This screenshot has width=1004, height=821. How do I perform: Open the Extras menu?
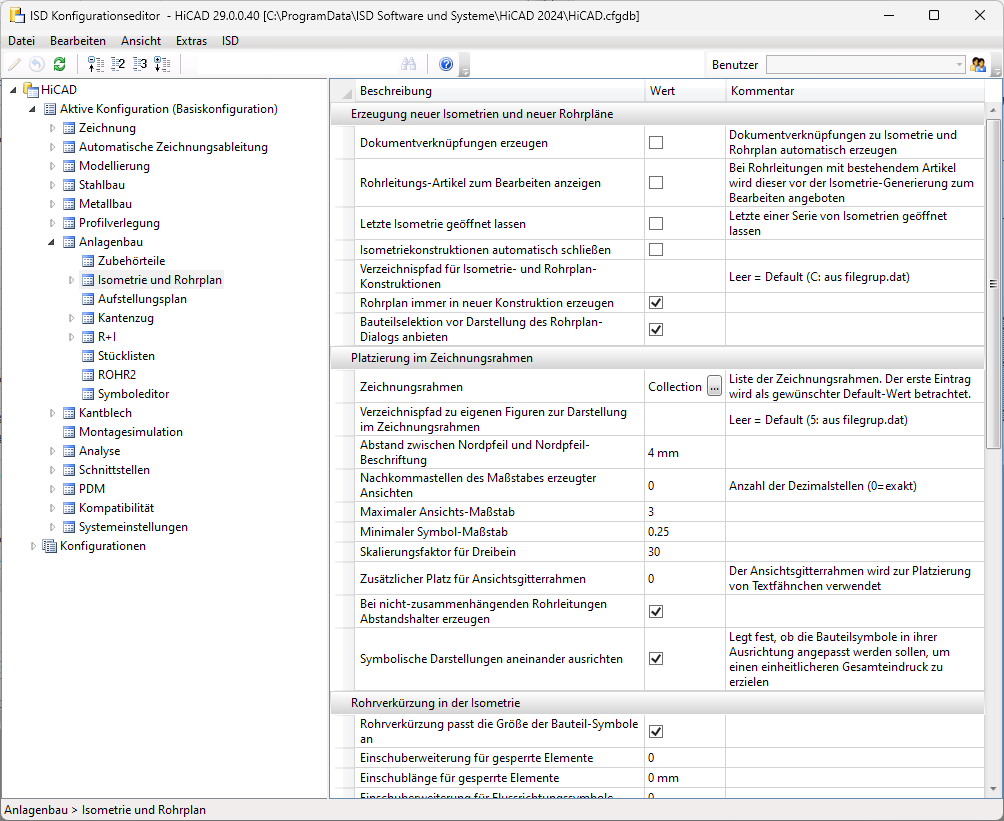point(191,41)
